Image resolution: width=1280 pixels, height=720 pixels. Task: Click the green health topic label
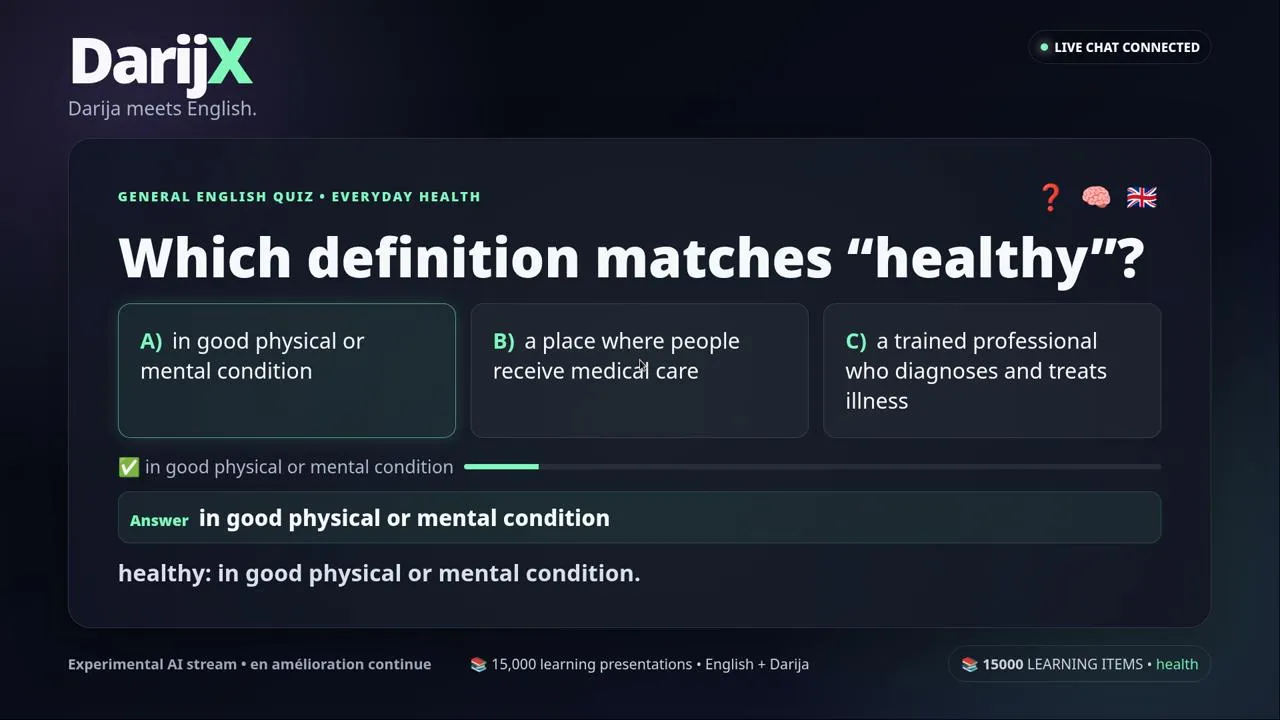tap(1177, 664)
